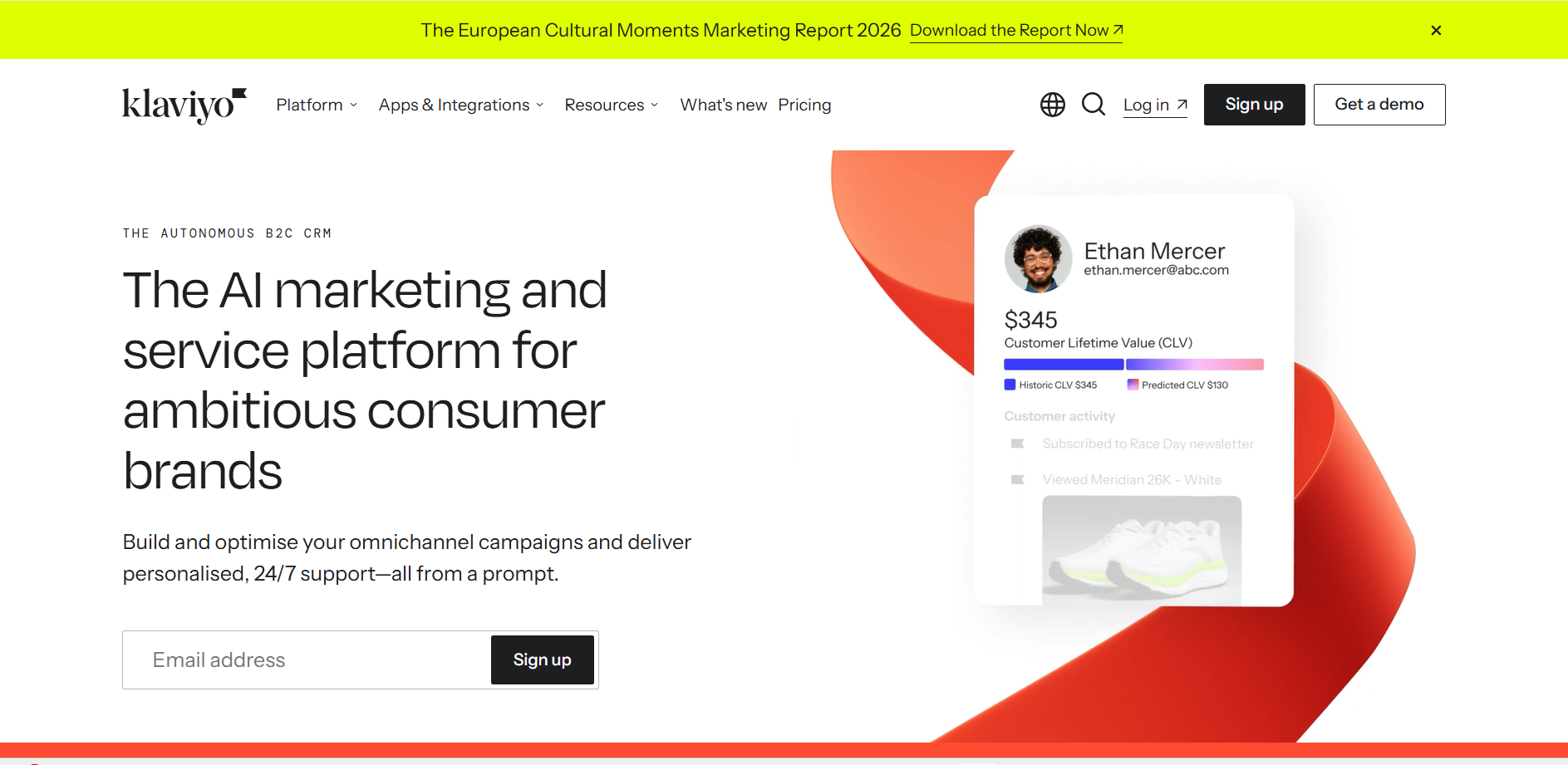Go to the Pricing page
This screenshot has height=765, width=1568.
tap(804, 105)
